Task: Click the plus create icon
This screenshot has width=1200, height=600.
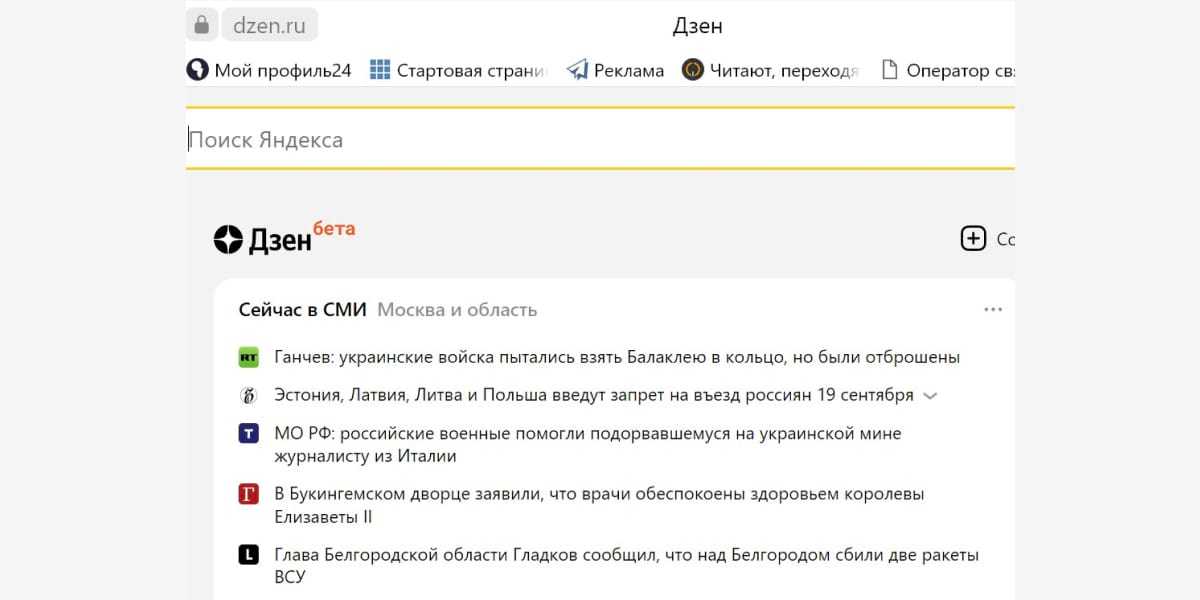Action: click(973, 239)
